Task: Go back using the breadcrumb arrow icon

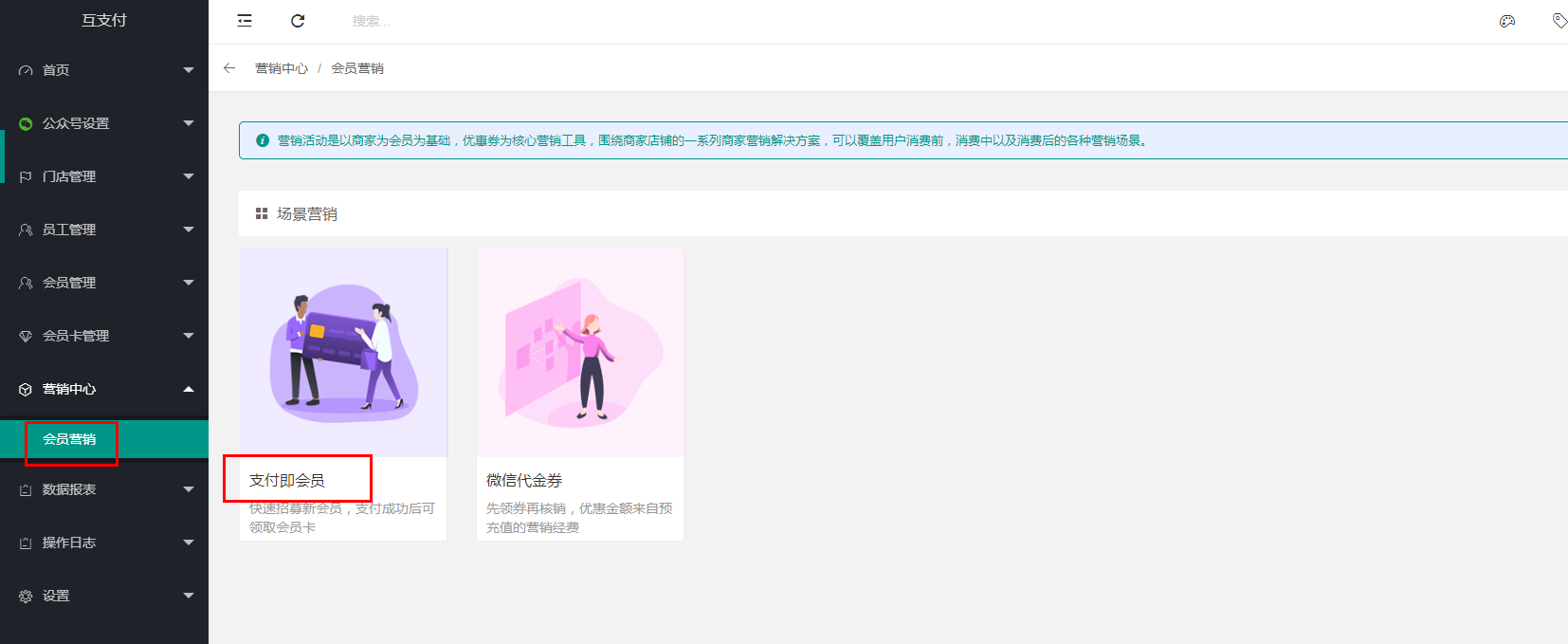Action: tap(229, 68)
